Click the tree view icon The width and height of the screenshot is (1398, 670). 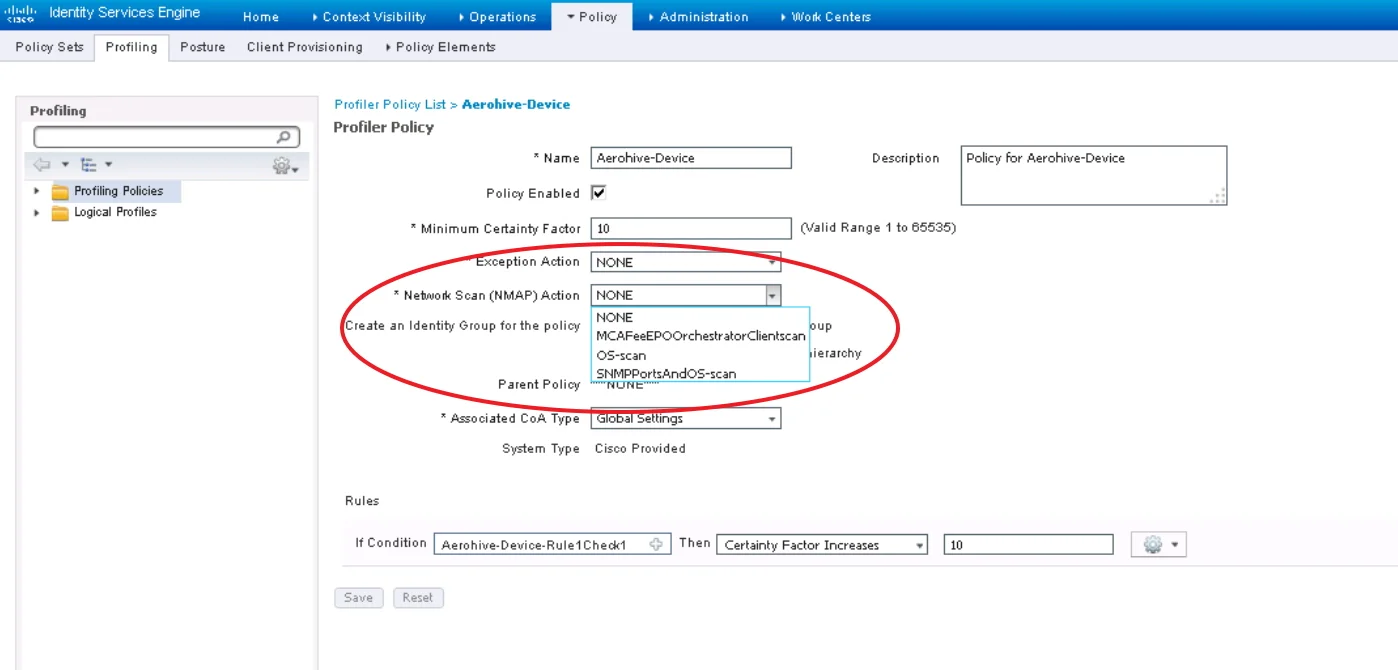point(89,164)
